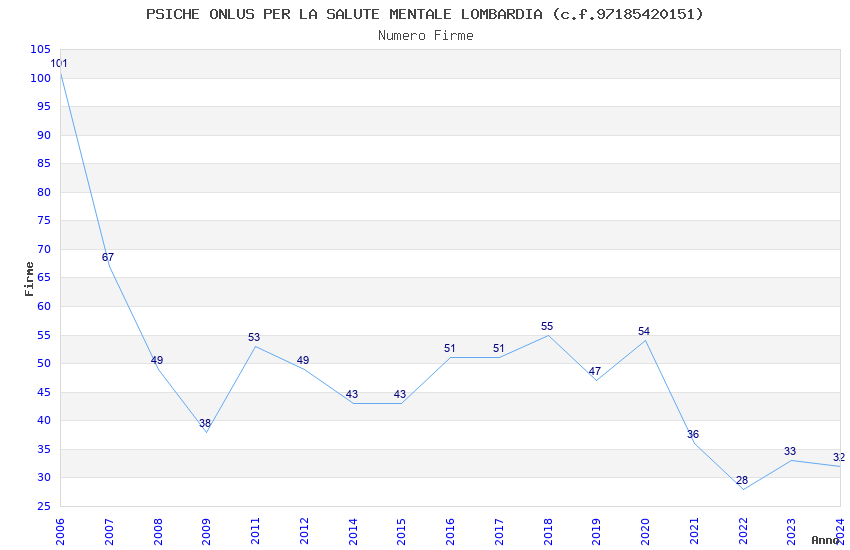Select data label 49 above year 2012

coord(302,360)
